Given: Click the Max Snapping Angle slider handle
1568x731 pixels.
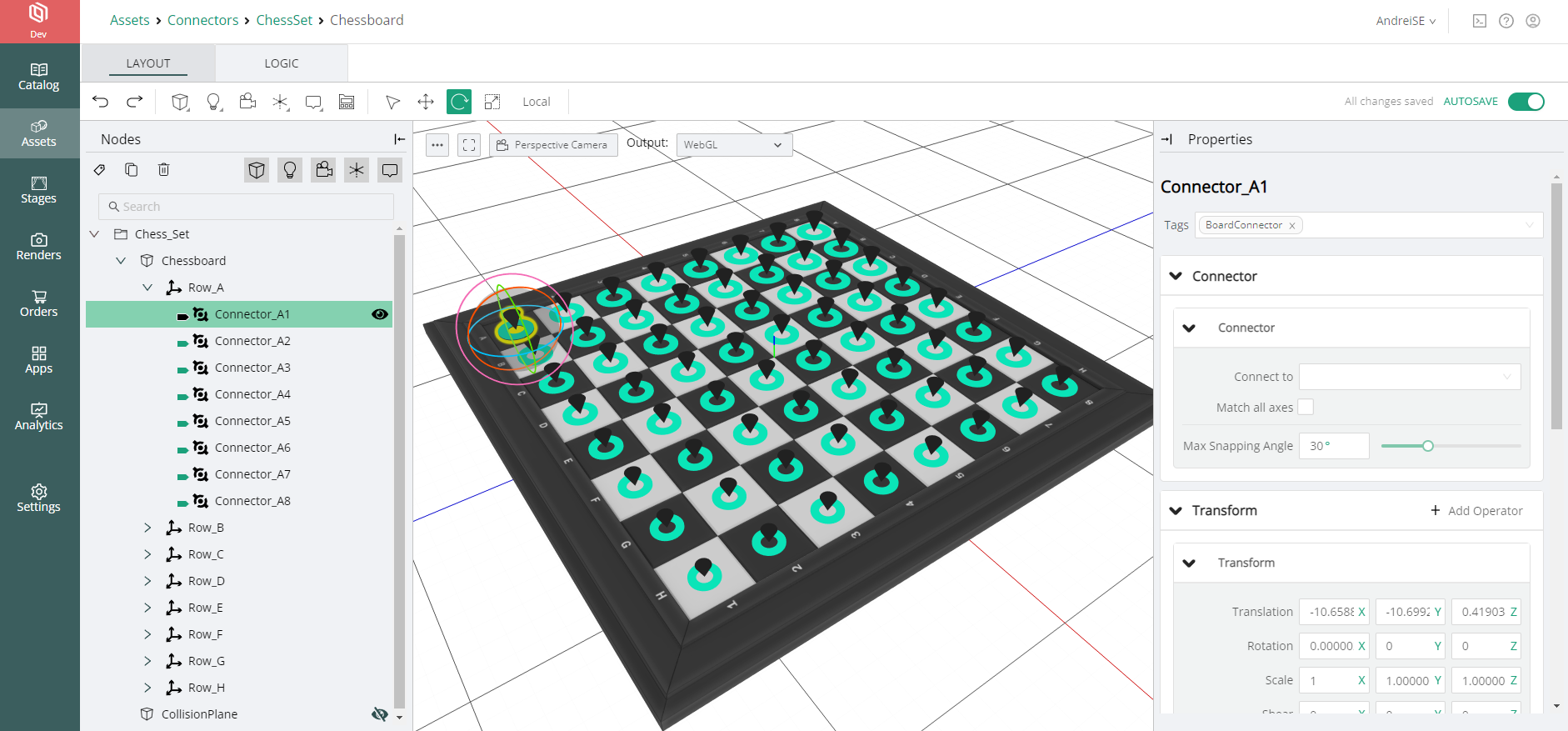Looking at the screenshot, I should coord(1427,446).
